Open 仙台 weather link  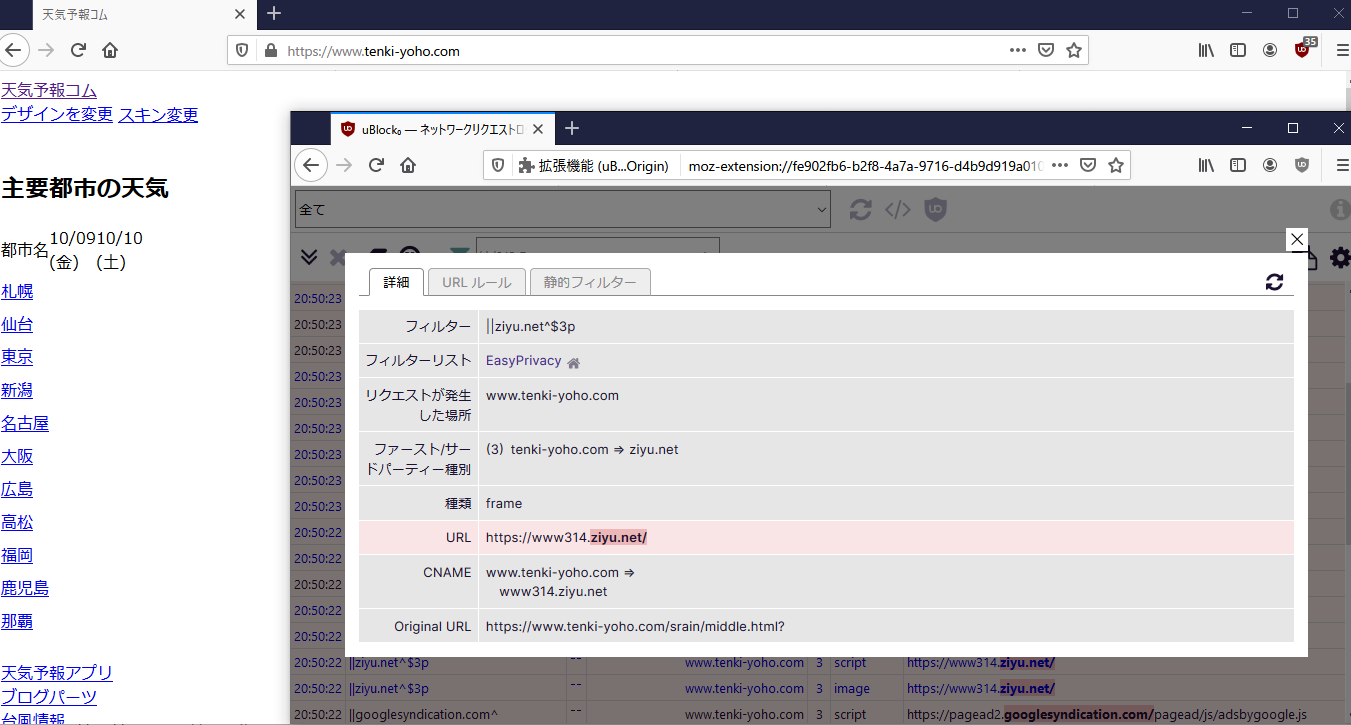17,324
